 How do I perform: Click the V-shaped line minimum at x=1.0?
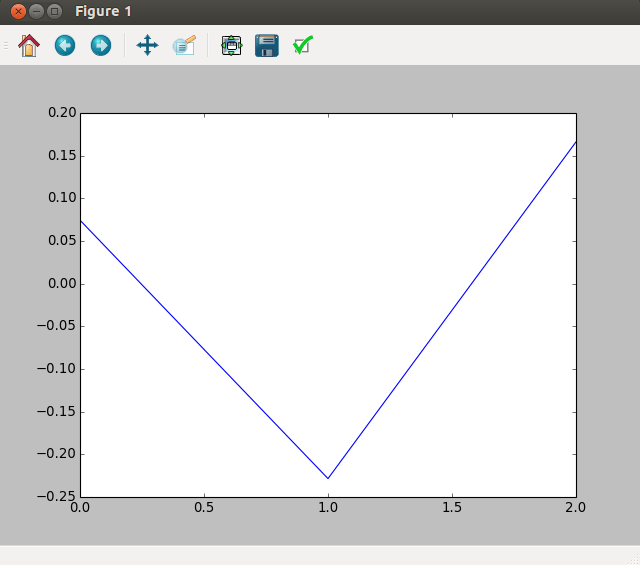point(328,478)
